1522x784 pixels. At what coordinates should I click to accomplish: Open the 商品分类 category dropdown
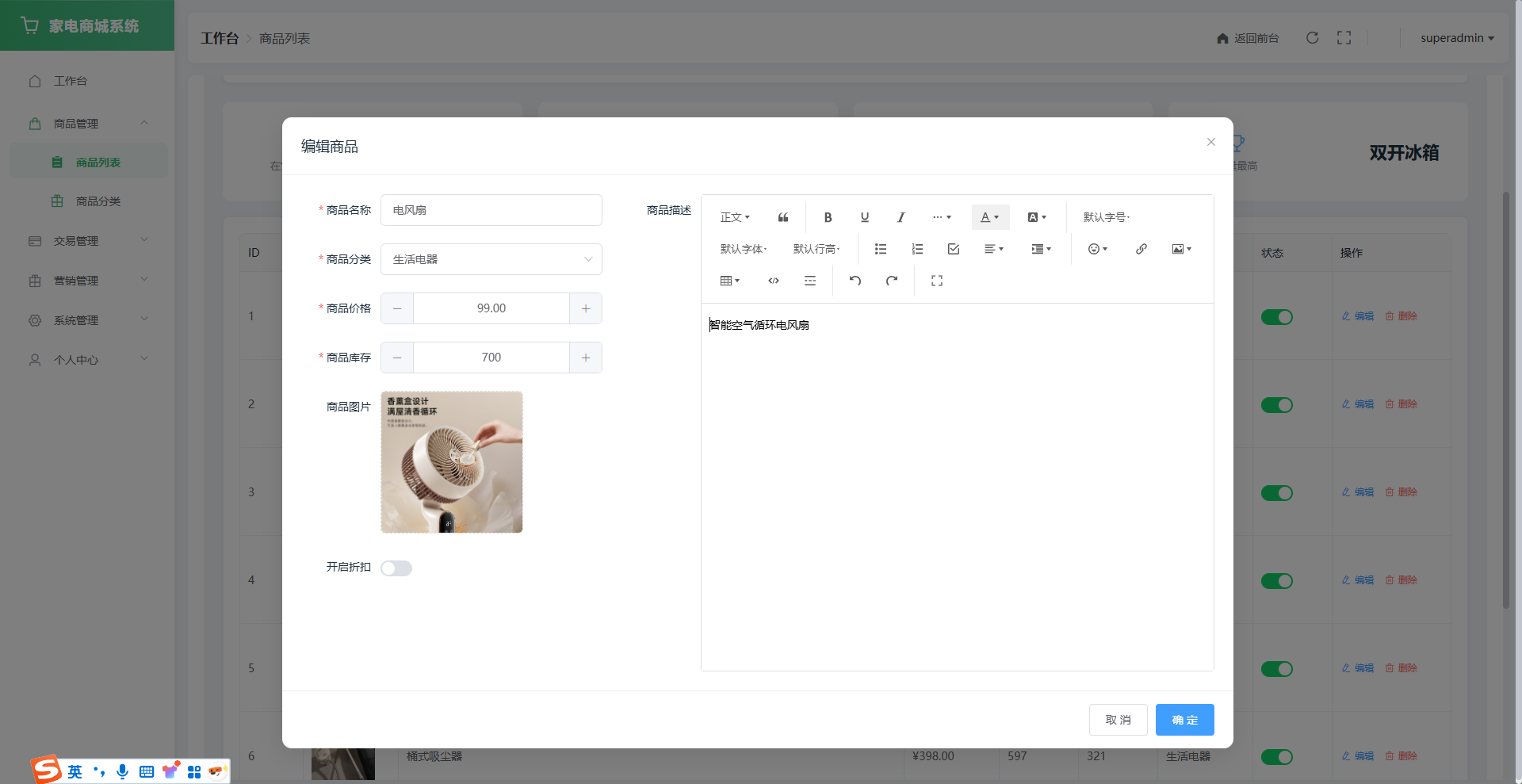[x=491, y=259]
